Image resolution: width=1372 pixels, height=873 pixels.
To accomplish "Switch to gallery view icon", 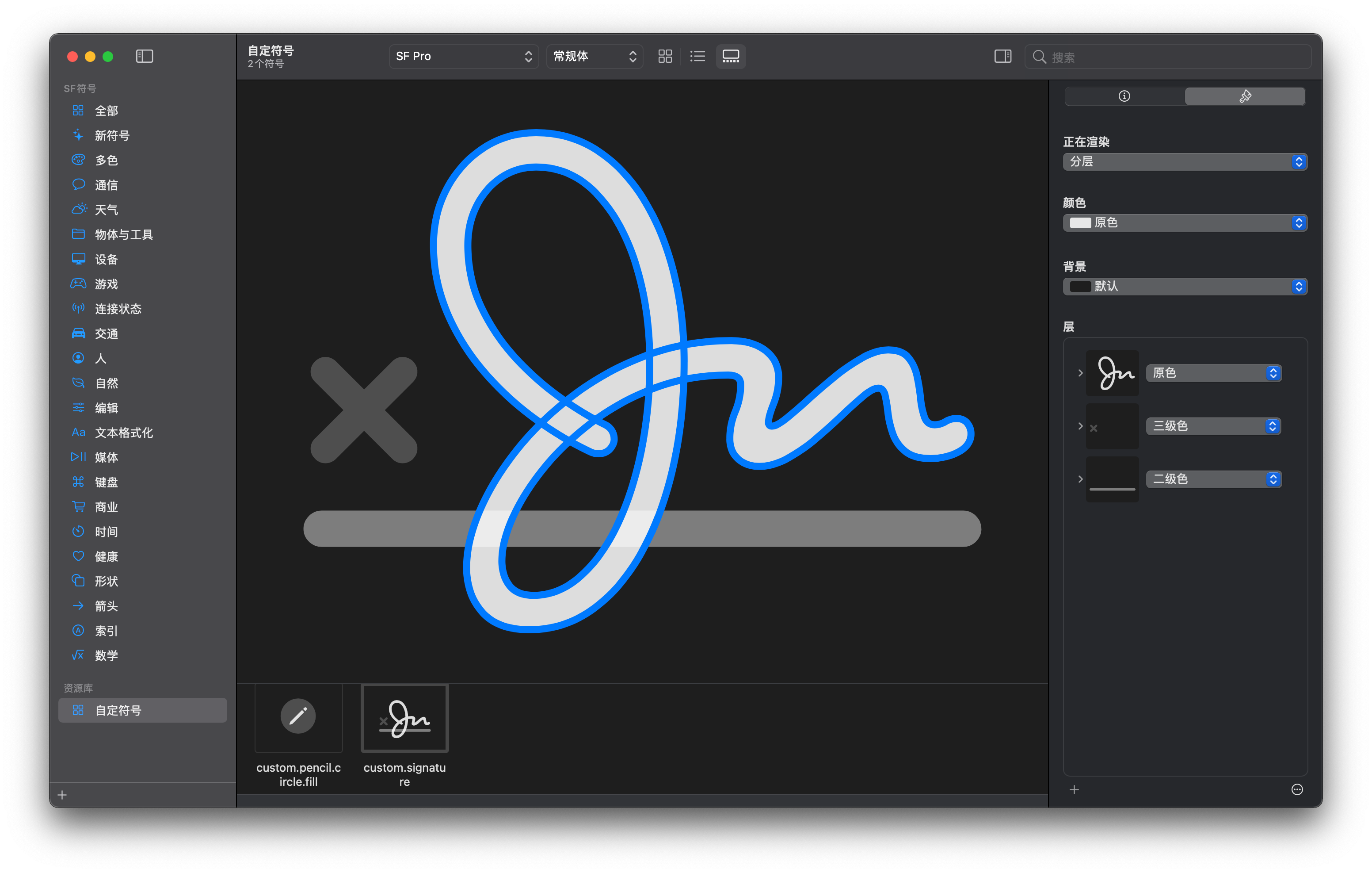I will pos(731,56).
